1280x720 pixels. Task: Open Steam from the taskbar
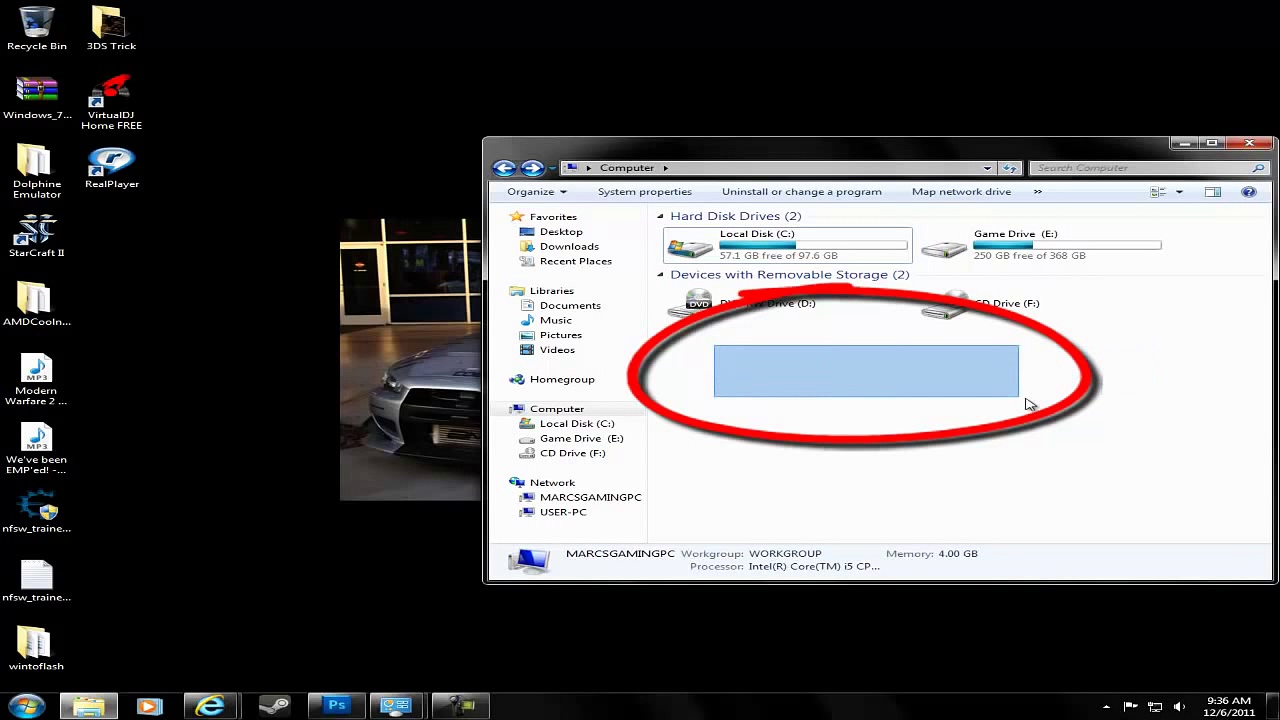coord(273,706)
